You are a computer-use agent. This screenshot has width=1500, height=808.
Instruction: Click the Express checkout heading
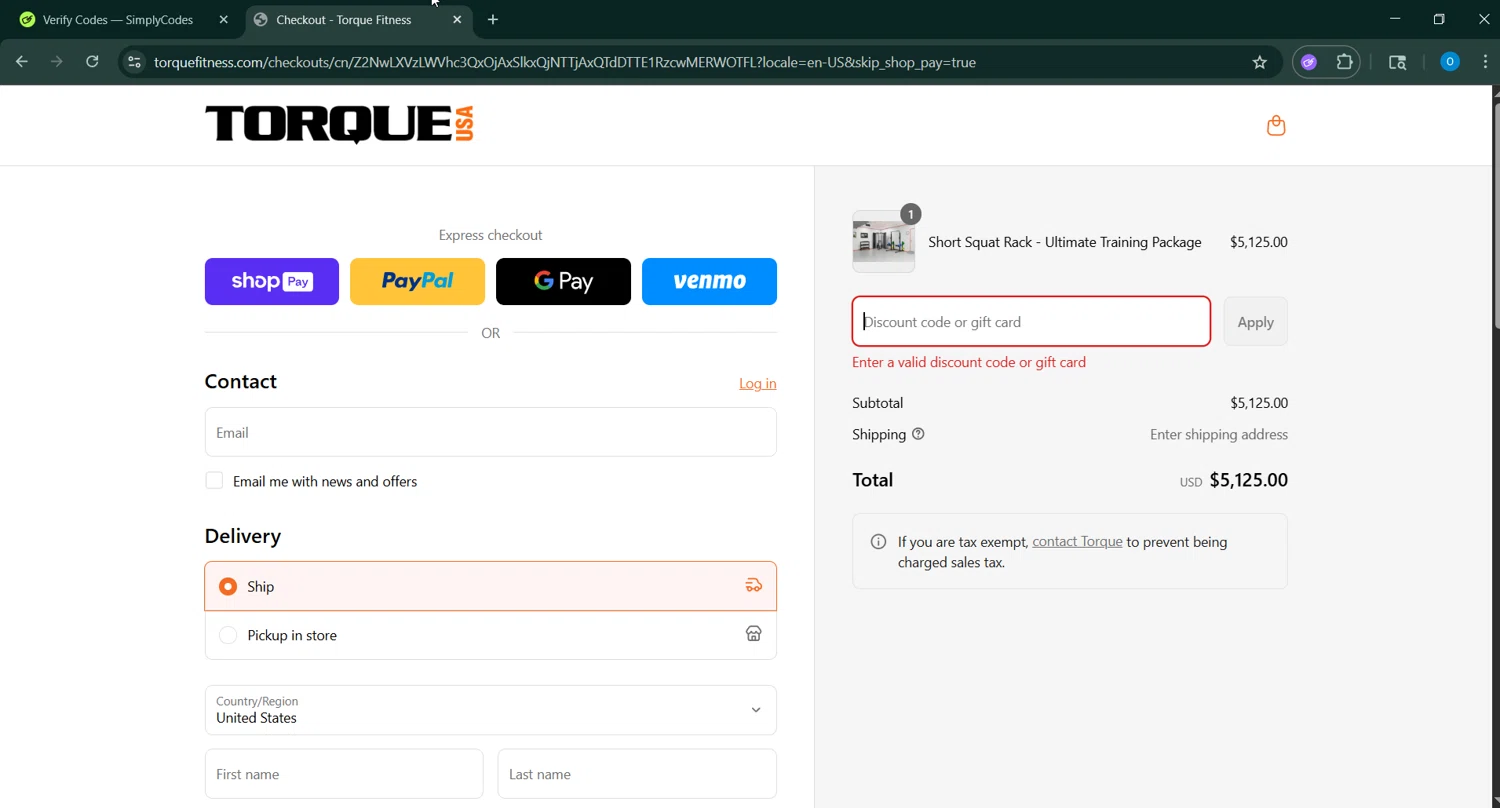pos(490,235)
